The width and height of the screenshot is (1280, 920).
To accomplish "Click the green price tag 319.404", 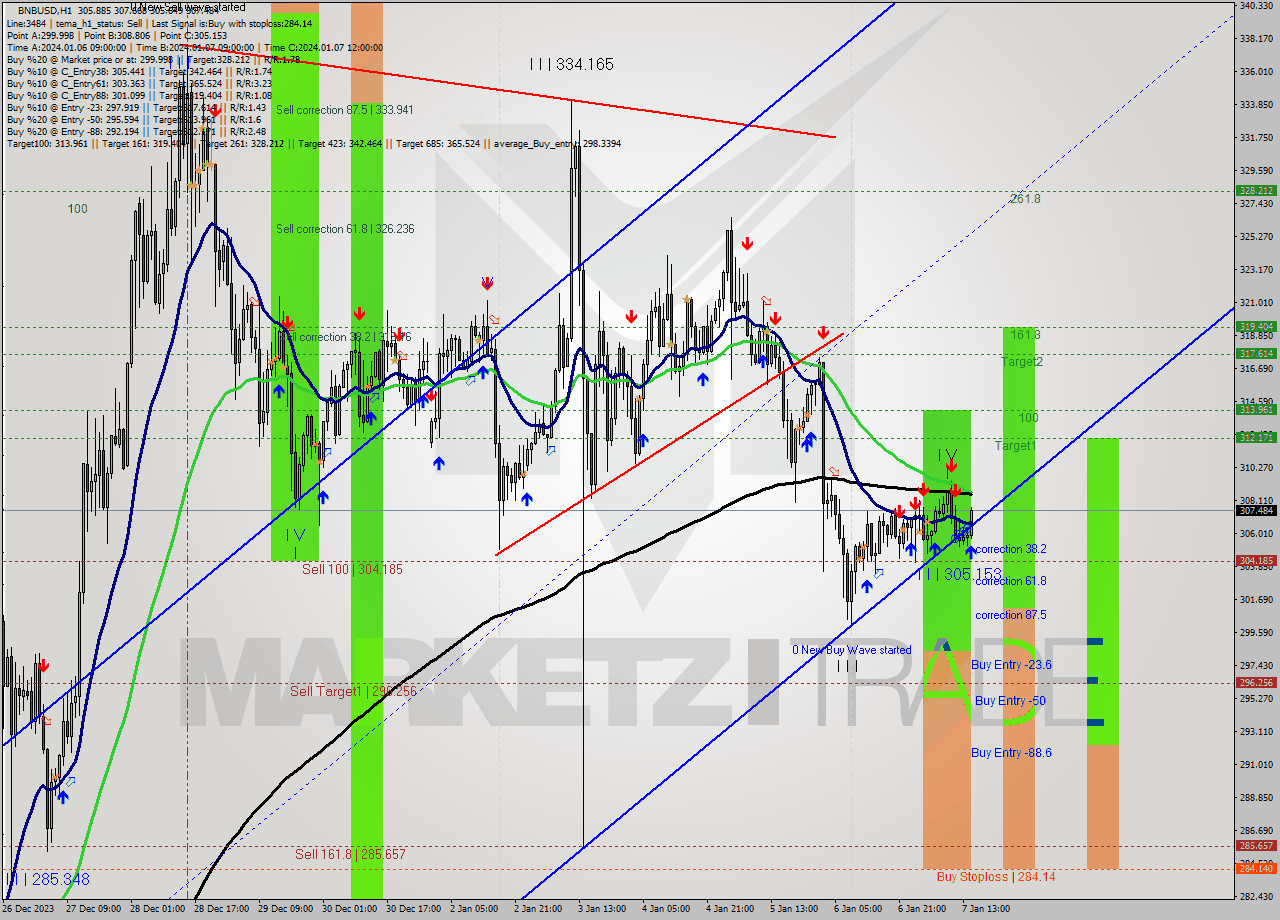I will [1256, 326].
